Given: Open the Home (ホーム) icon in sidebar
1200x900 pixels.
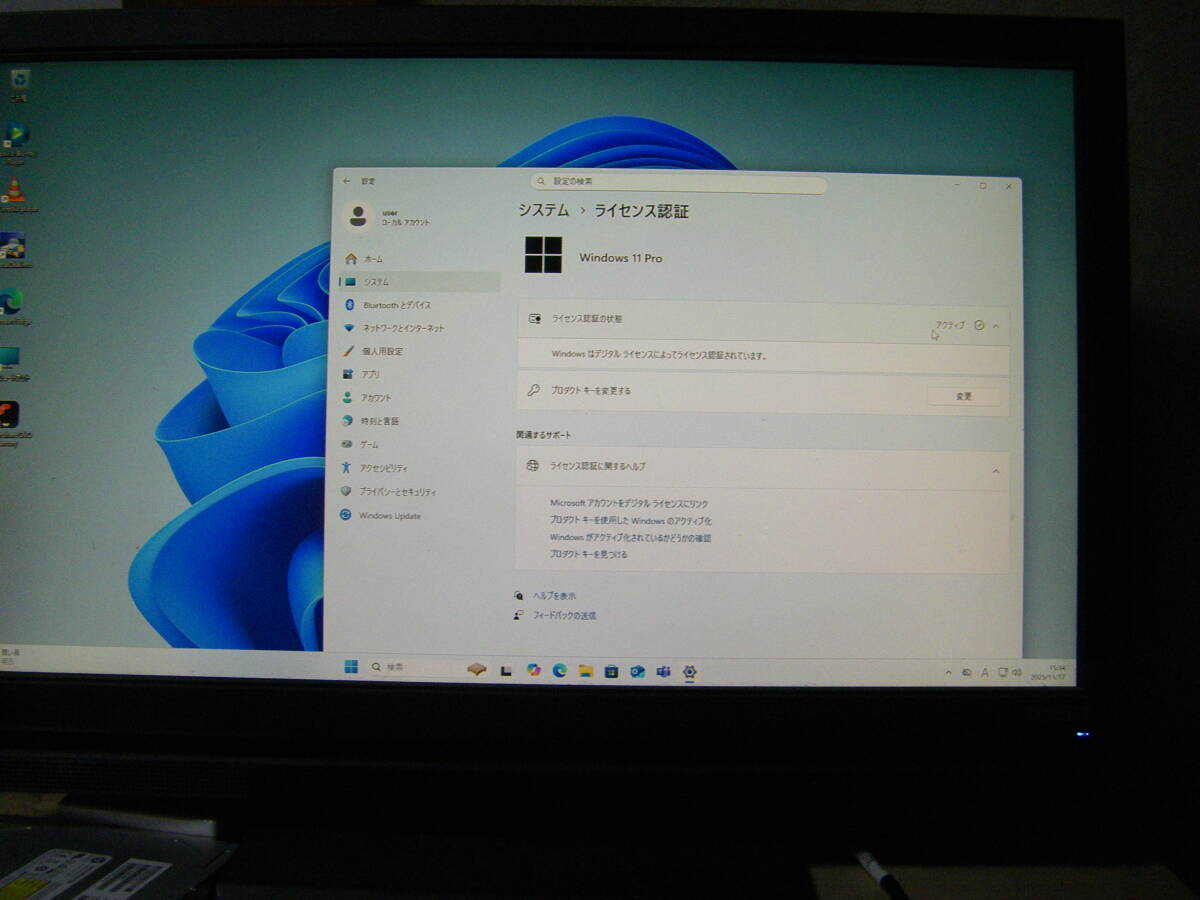Looking at the screenshot, I should (x=350, y=258).
